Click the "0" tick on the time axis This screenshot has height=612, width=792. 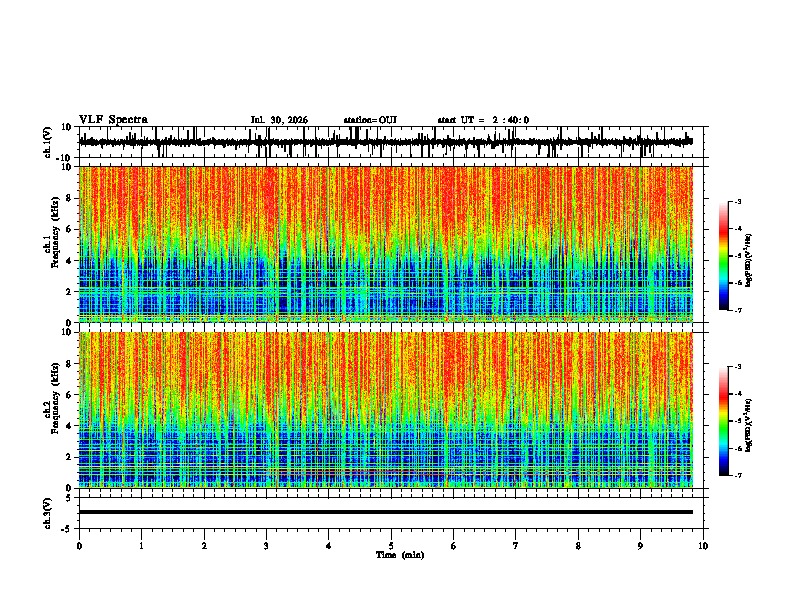79,546
